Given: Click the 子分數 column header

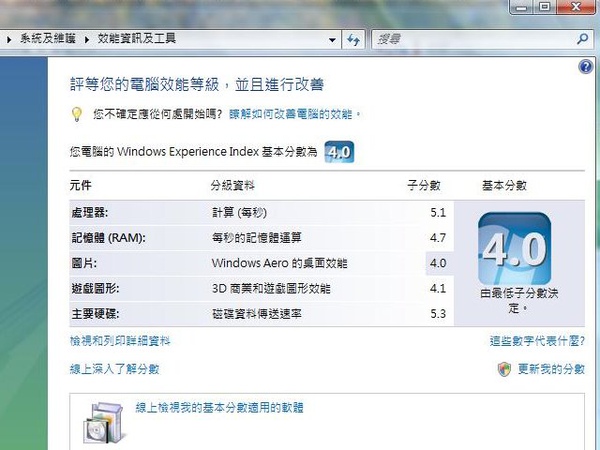Looking at the screenshot, I should (424, 186).
